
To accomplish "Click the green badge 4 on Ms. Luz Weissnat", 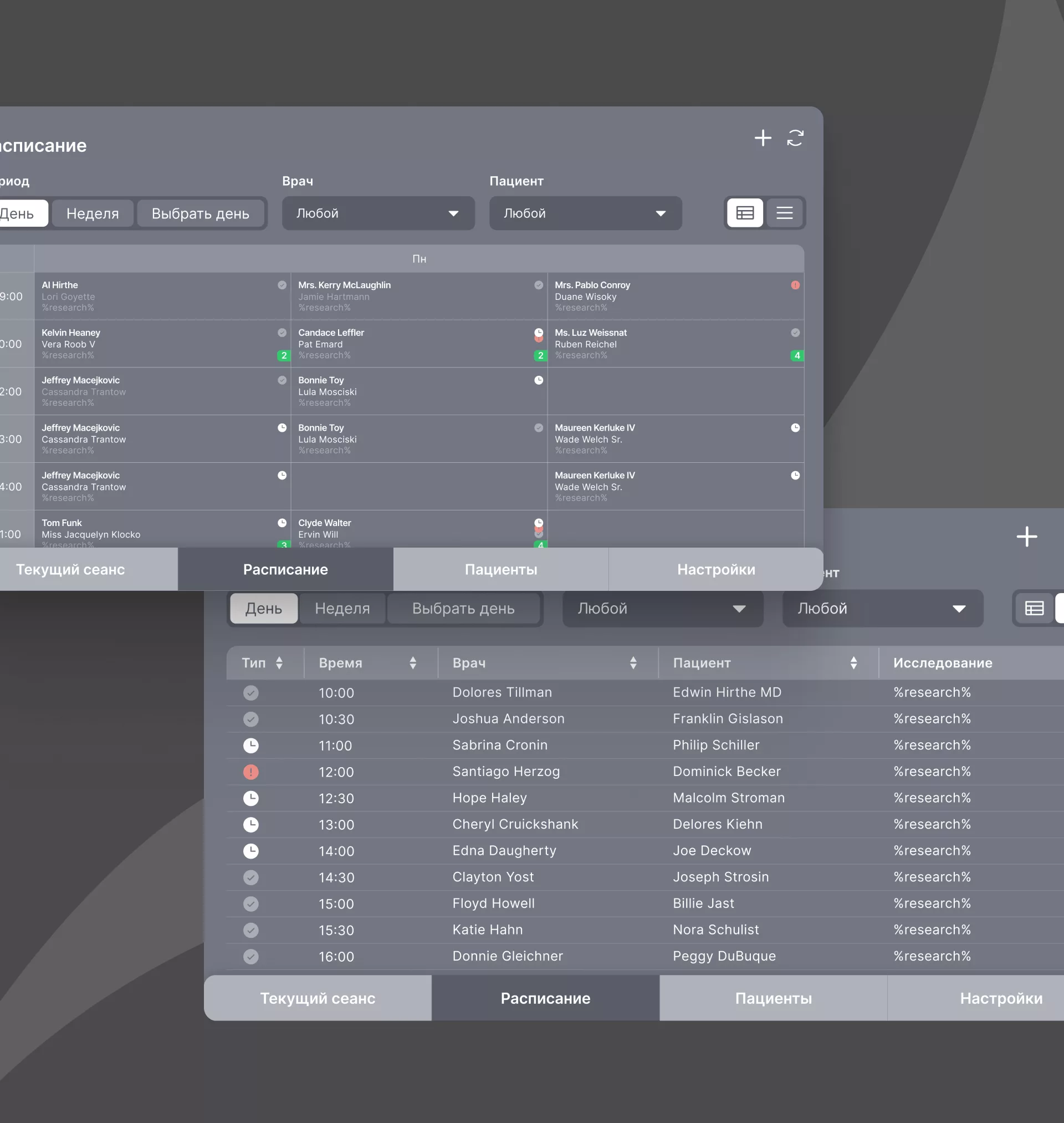I will pos(797,356).
